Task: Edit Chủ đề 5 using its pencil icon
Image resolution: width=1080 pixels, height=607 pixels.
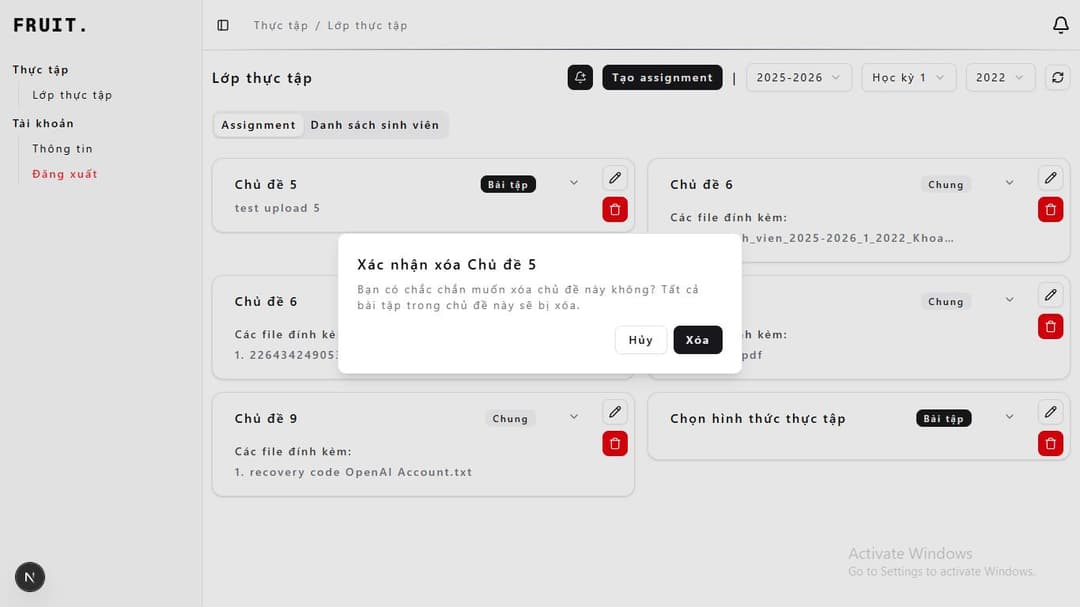Action: (614, 176)
